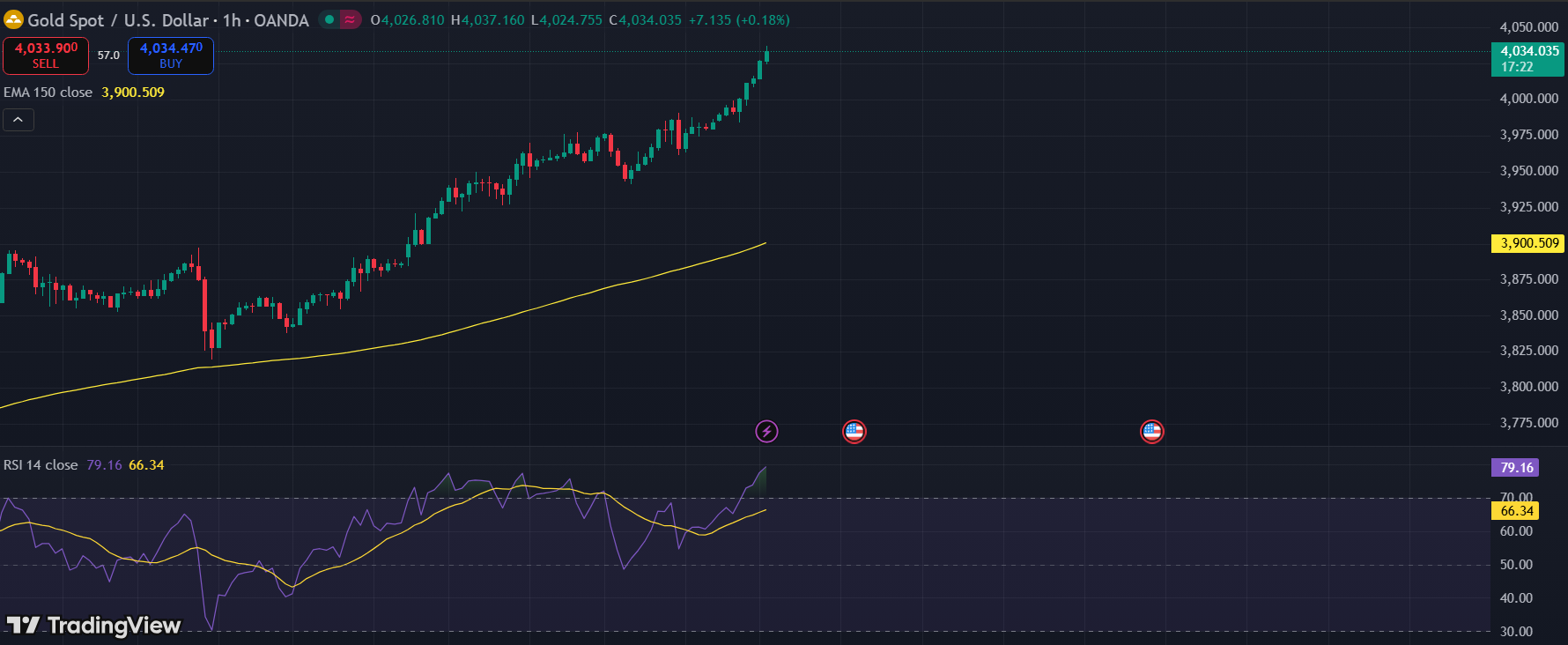Select the EMA 150 close indicator legend
Screen dimensions: 1568x645
tap(48, 93)
